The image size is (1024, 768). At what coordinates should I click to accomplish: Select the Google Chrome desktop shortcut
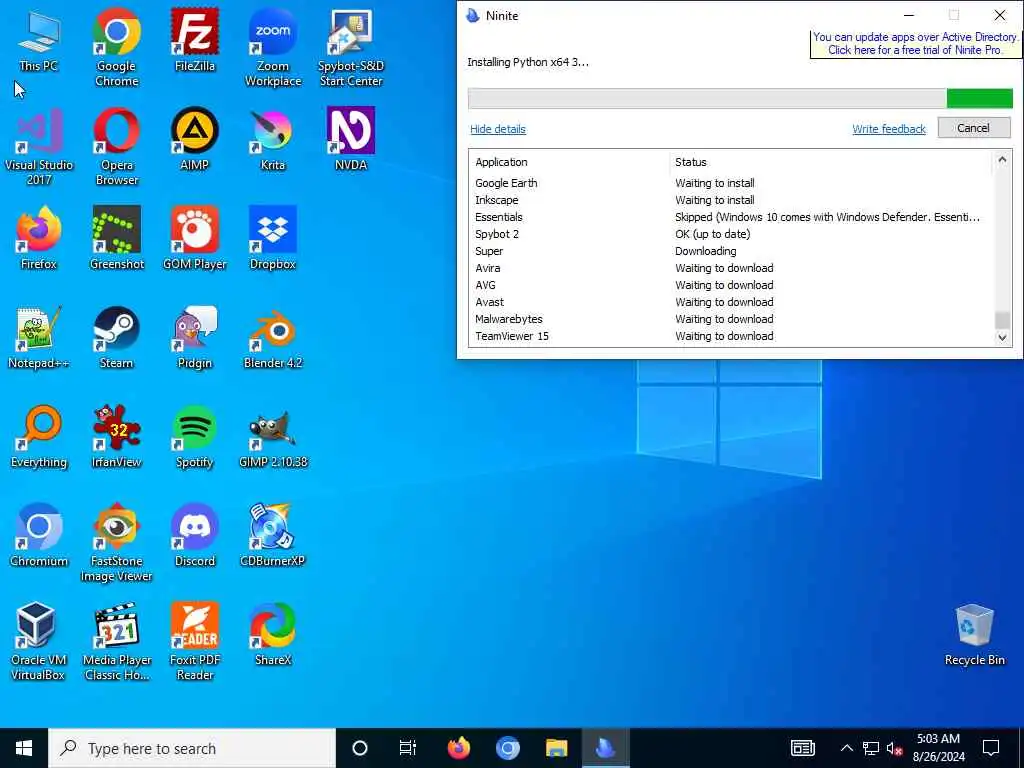[116, 48]
